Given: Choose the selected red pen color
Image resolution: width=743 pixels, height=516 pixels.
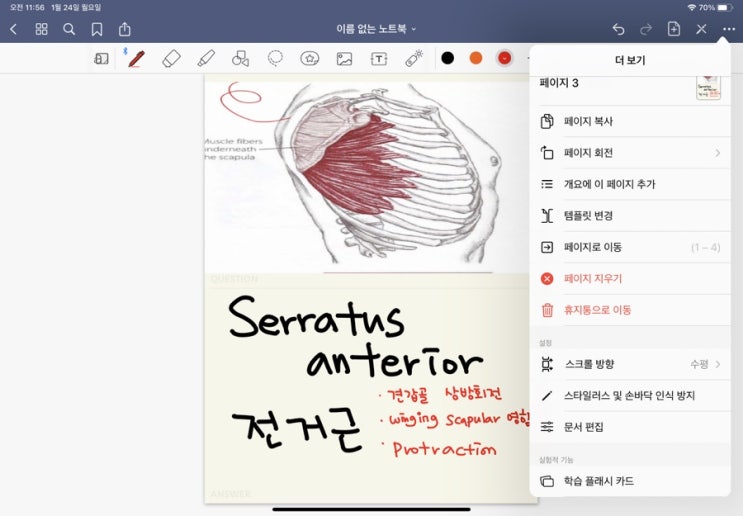Looking at the screenshot, I should click(x=504, y=58).
